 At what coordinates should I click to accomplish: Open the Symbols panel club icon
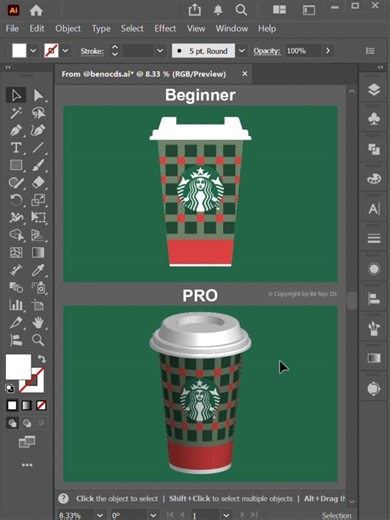coord(374,119)
